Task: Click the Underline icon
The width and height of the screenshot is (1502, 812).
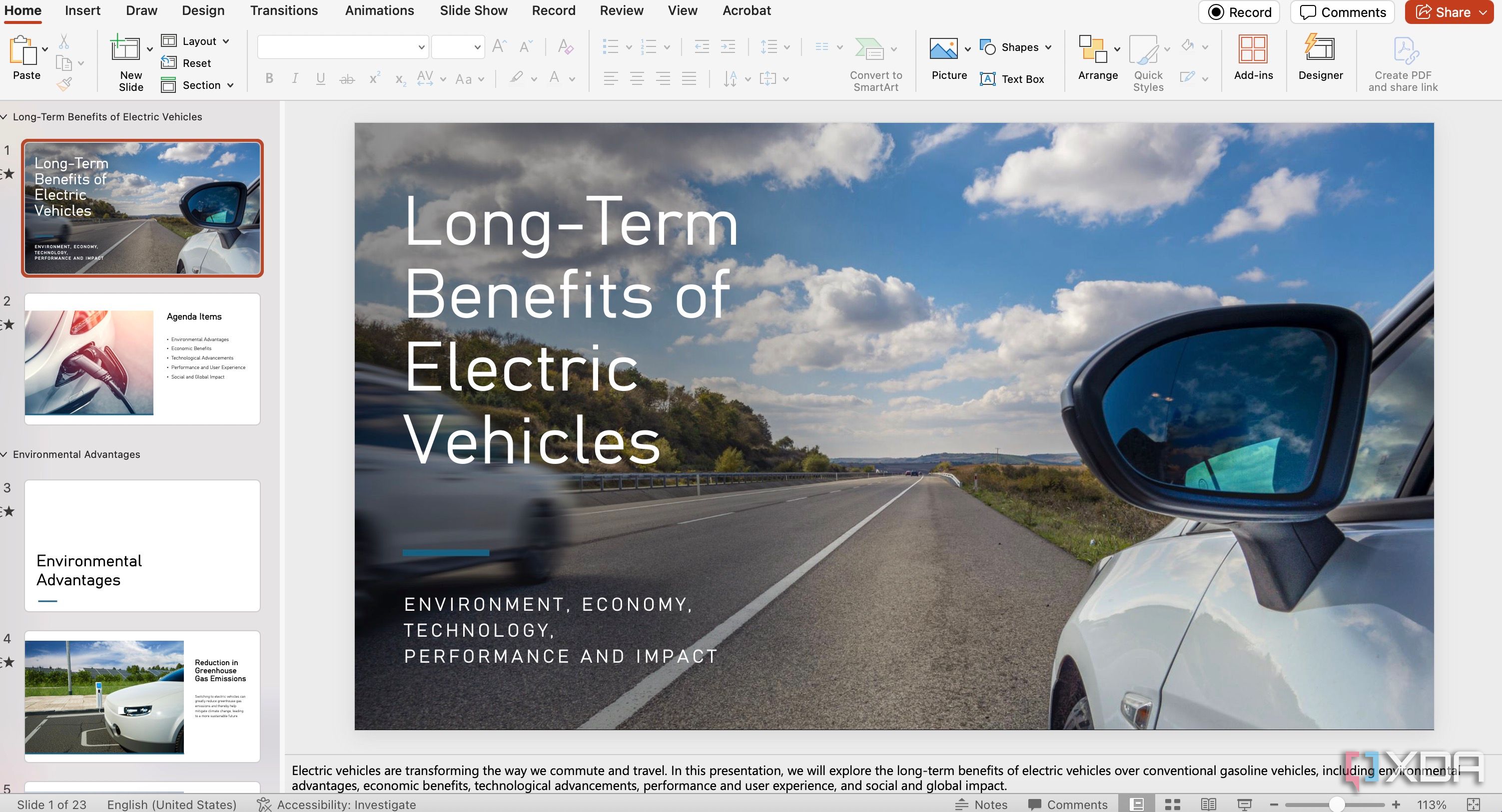Action: point(320,78)
